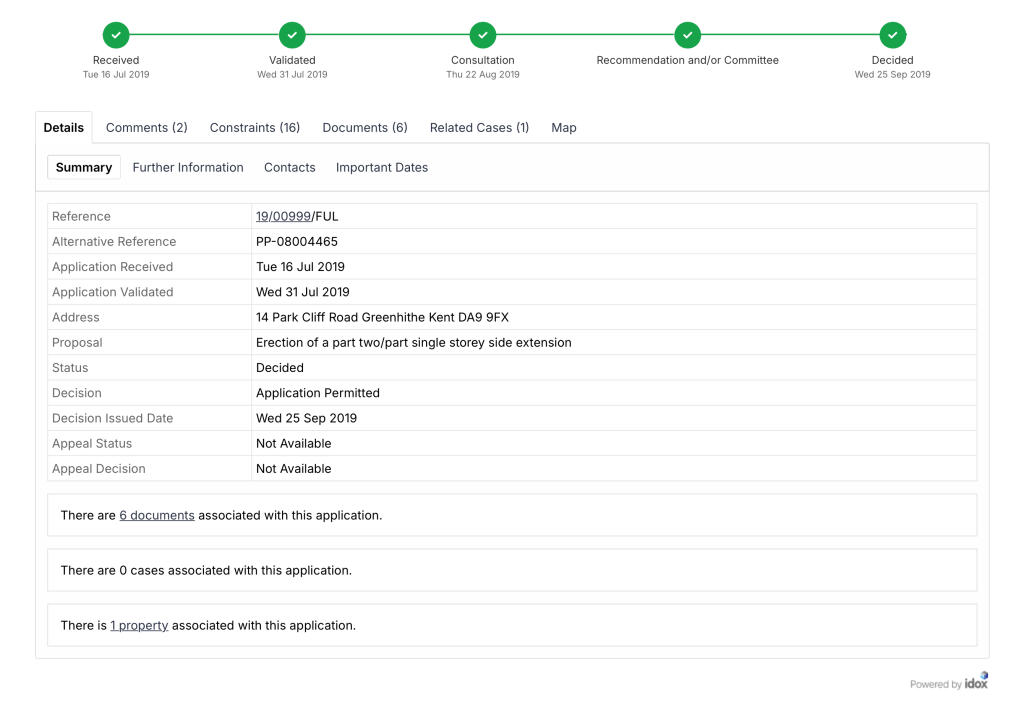Click the Consultation step checkmark icon
This screenshot has width=1024, height=721.
[483, 35]
